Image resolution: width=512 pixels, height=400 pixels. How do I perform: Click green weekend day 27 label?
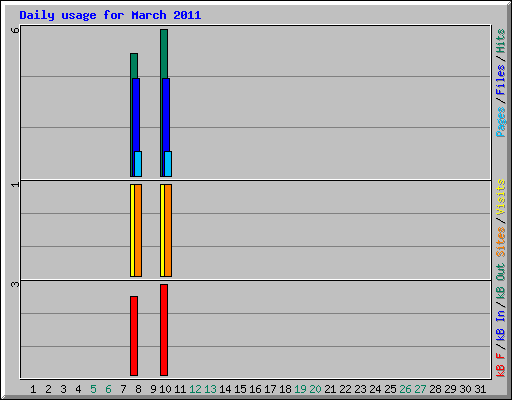pyautogui.click(x=420, y=389)
